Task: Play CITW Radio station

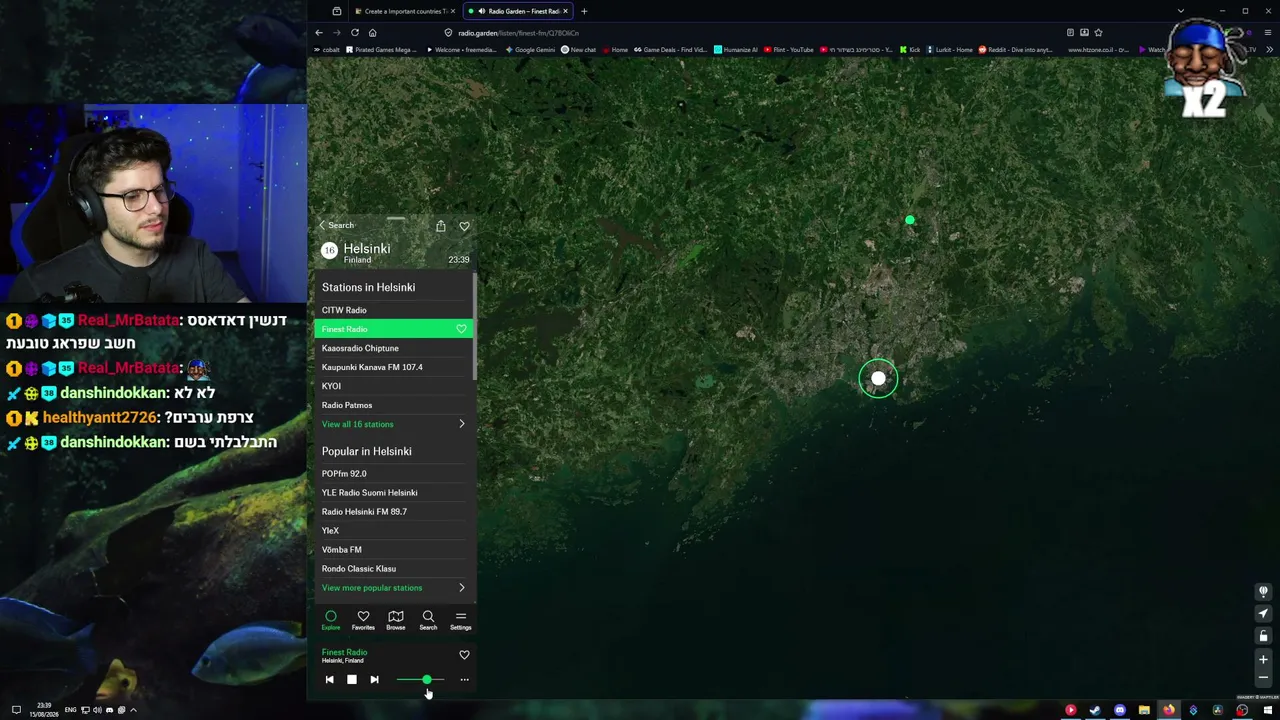Action: (x=394, y=310)
